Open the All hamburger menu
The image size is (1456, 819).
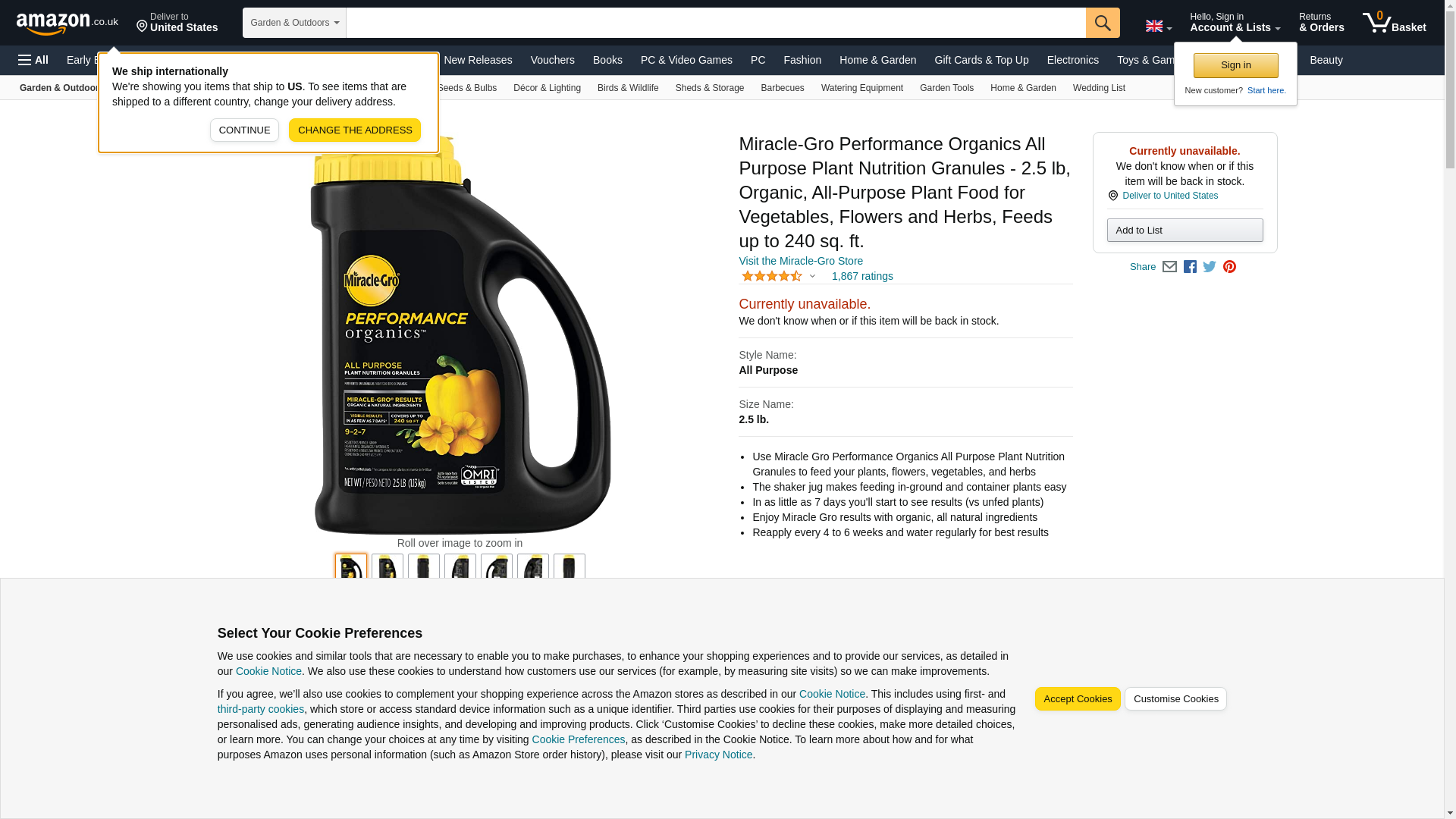33,60
